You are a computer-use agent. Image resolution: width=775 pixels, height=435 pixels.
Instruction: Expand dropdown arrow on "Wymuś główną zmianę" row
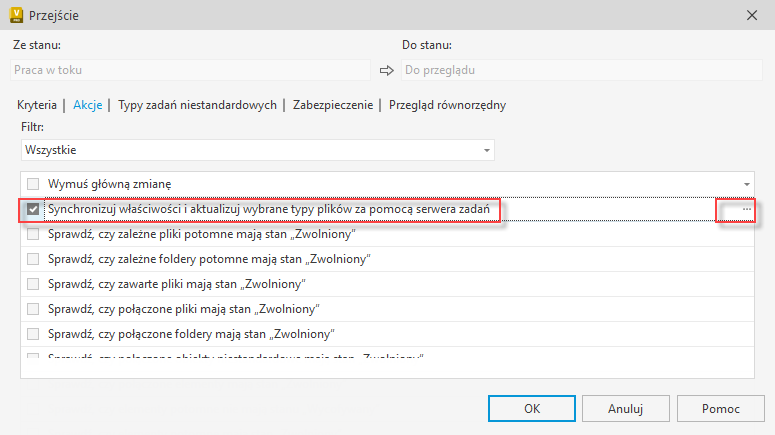pos(747,185)
